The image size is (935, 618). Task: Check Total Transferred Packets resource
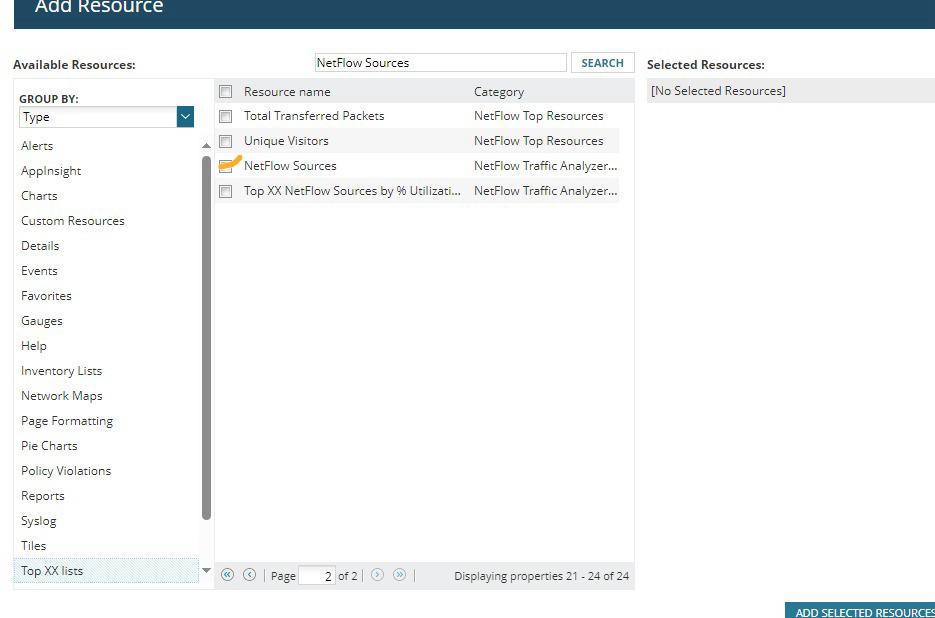[x=225, y=116]
